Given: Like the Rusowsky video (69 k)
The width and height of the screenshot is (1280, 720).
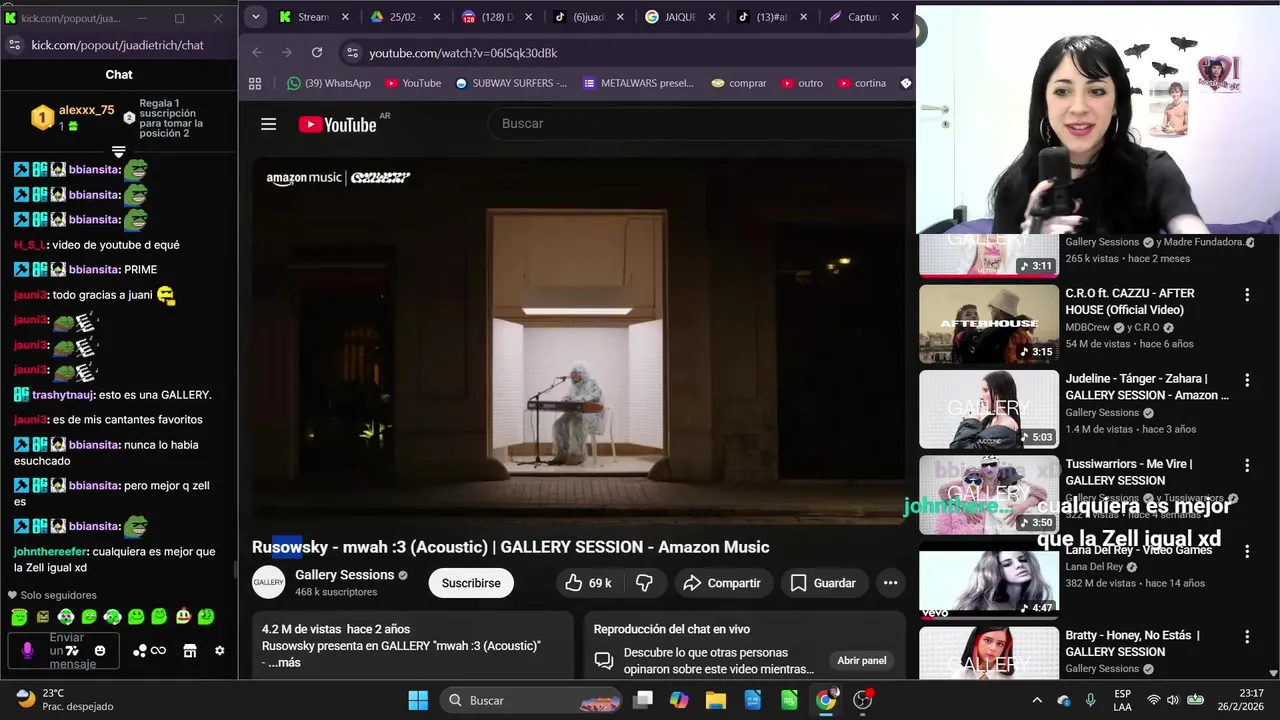Looking at the screenshot, I should point(588,583).
